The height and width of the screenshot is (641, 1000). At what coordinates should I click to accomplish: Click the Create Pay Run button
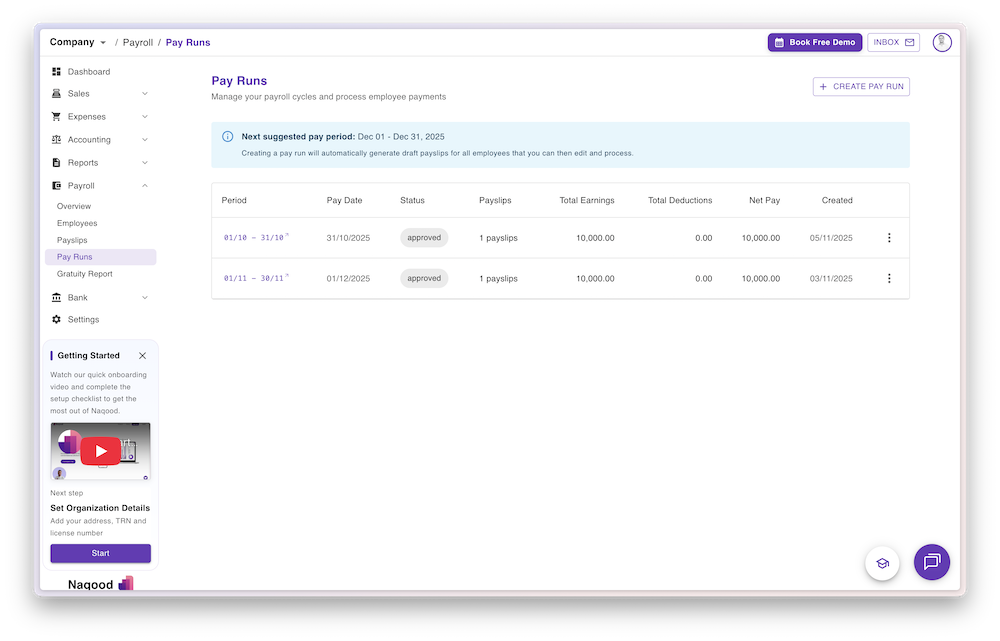(x=861, y=87)
